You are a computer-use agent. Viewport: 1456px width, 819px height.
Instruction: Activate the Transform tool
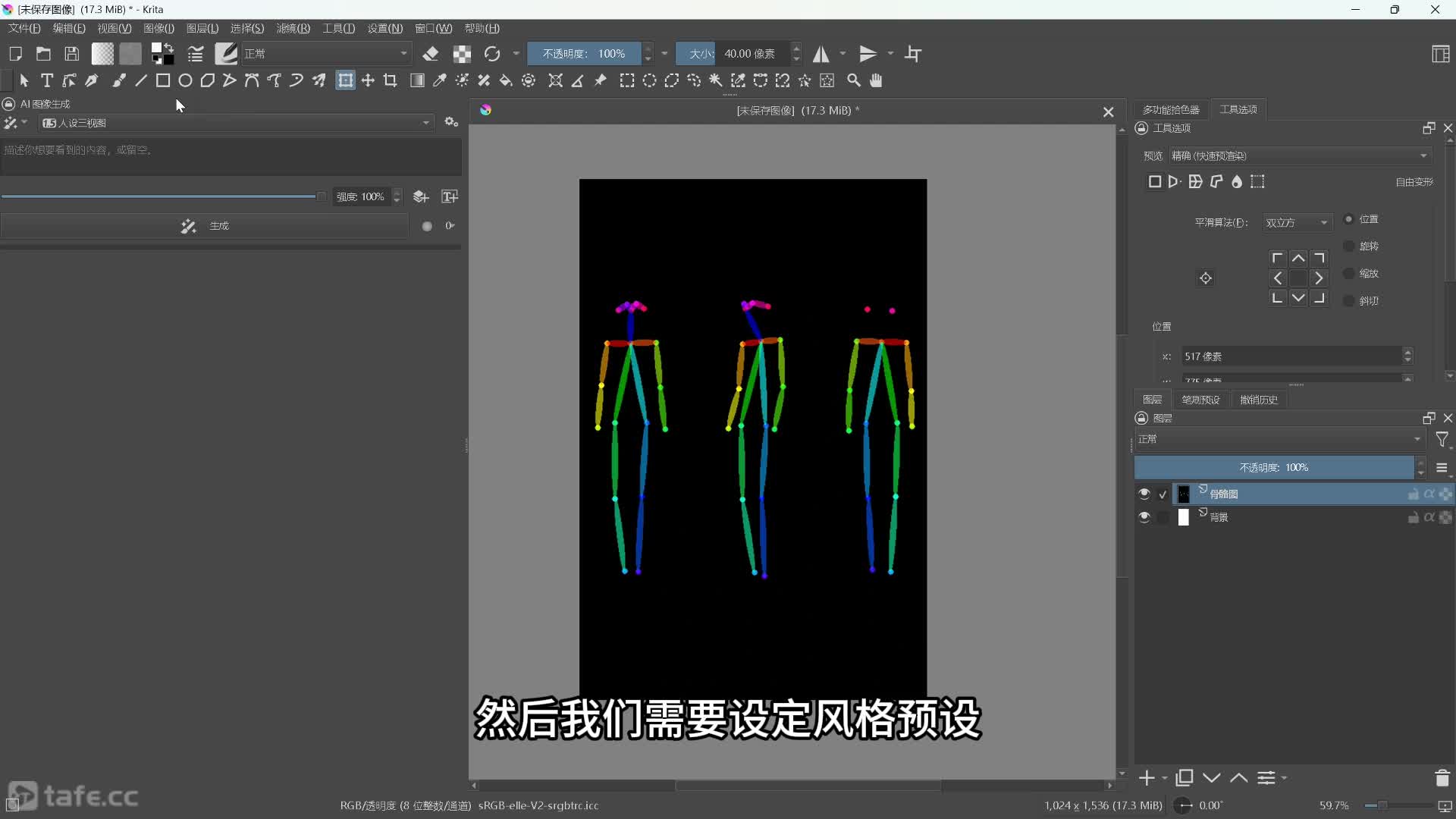[x=346, y=80]
